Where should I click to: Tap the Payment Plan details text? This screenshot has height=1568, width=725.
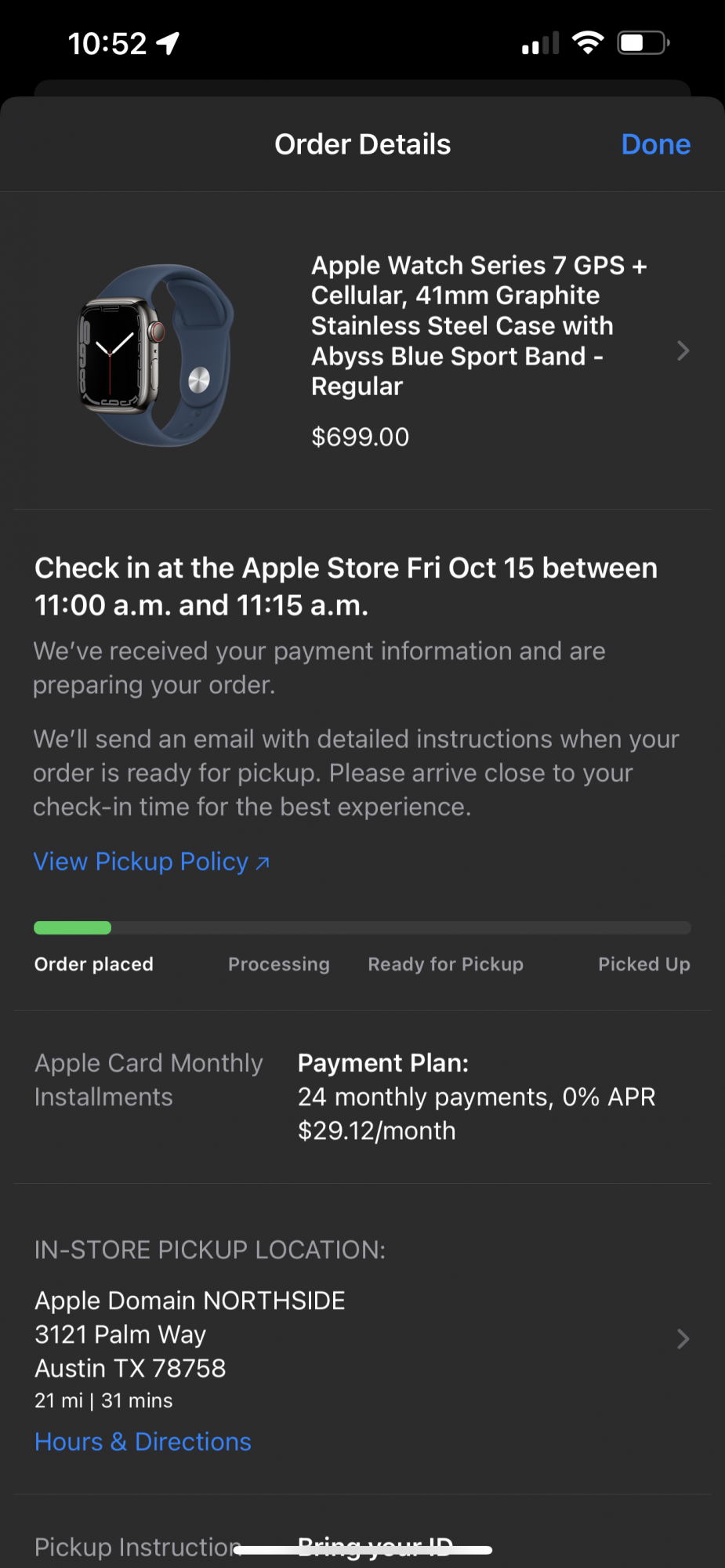(477, 1097)
